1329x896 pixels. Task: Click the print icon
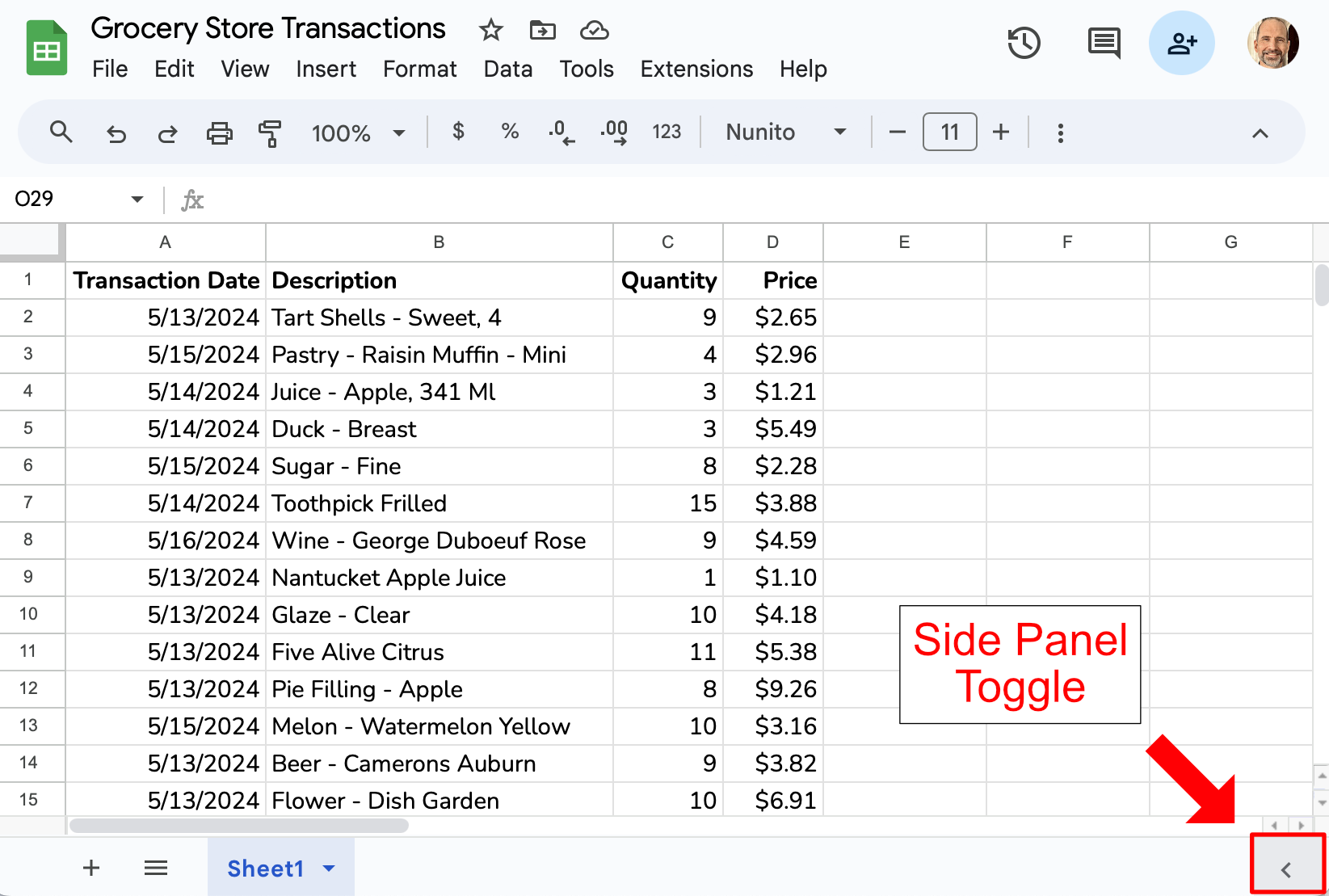point(219,133)
